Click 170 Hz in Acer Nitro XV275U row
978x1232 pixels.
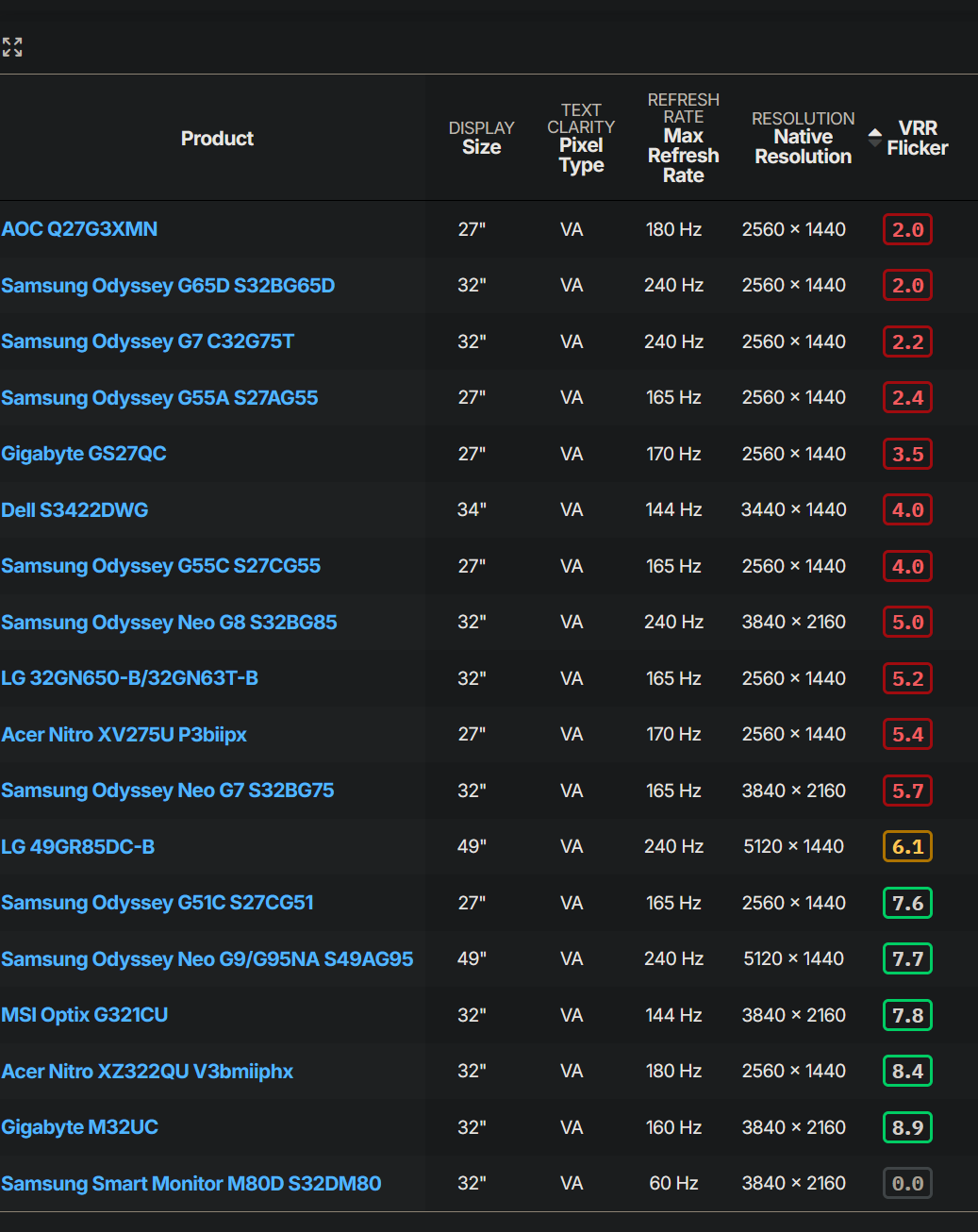click(673, 735)
